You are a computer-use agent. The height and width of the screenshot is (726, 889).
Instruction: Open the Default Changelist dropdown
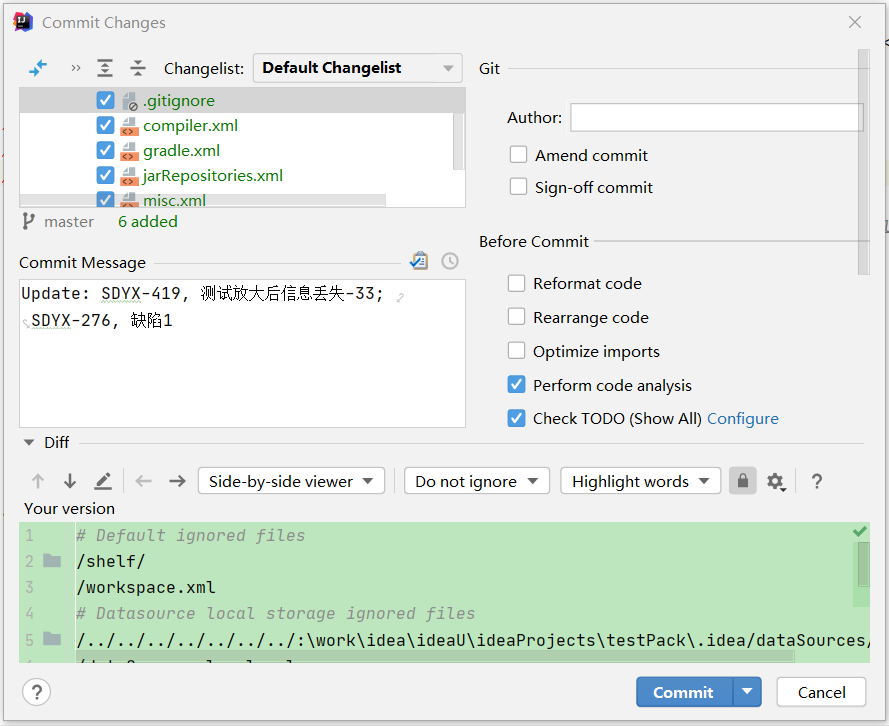(x=358, y=68)
